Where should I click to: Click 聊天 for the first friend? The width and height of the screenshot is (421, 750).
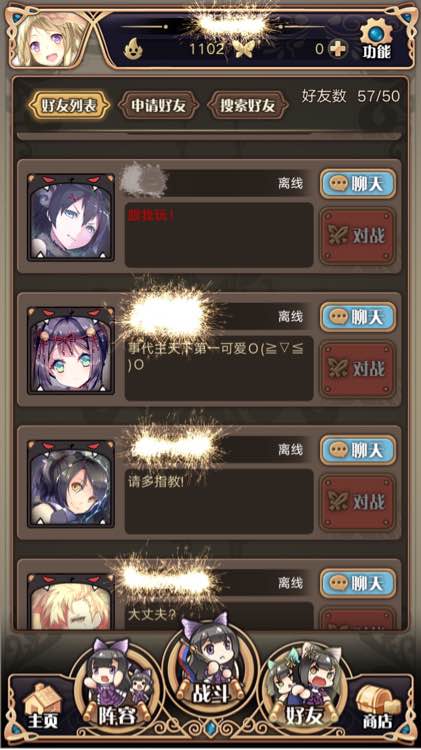point(358,184)
